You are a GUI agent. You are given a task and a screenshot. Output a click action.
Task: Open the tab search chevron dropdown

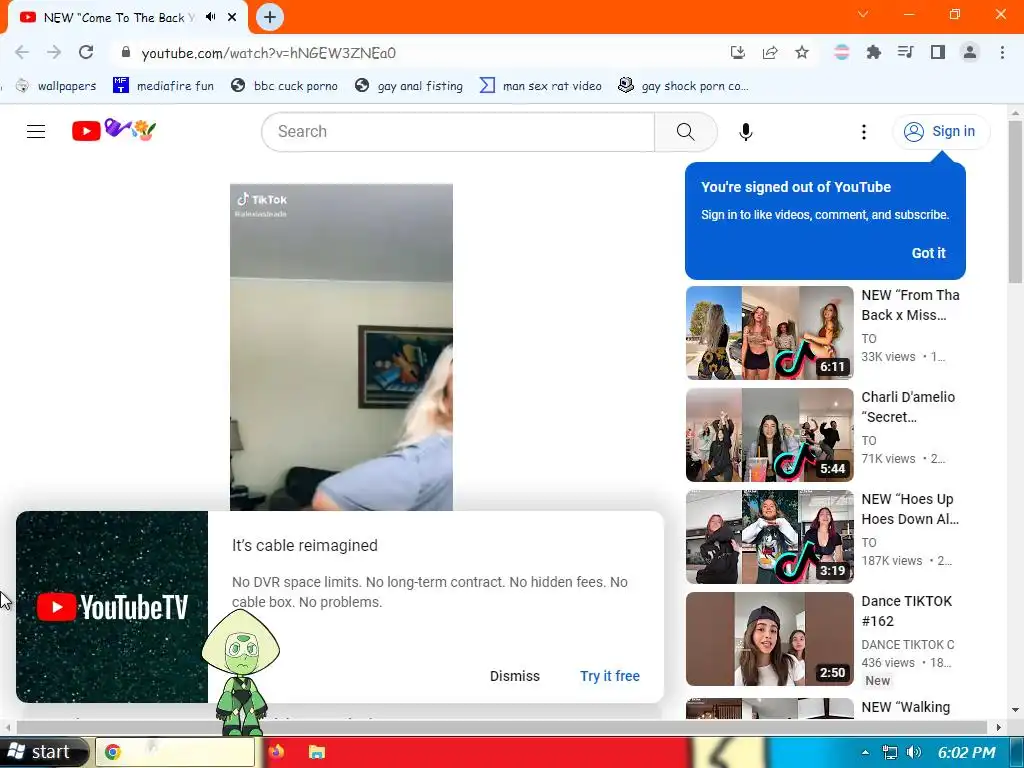click(x=863, y=14)
